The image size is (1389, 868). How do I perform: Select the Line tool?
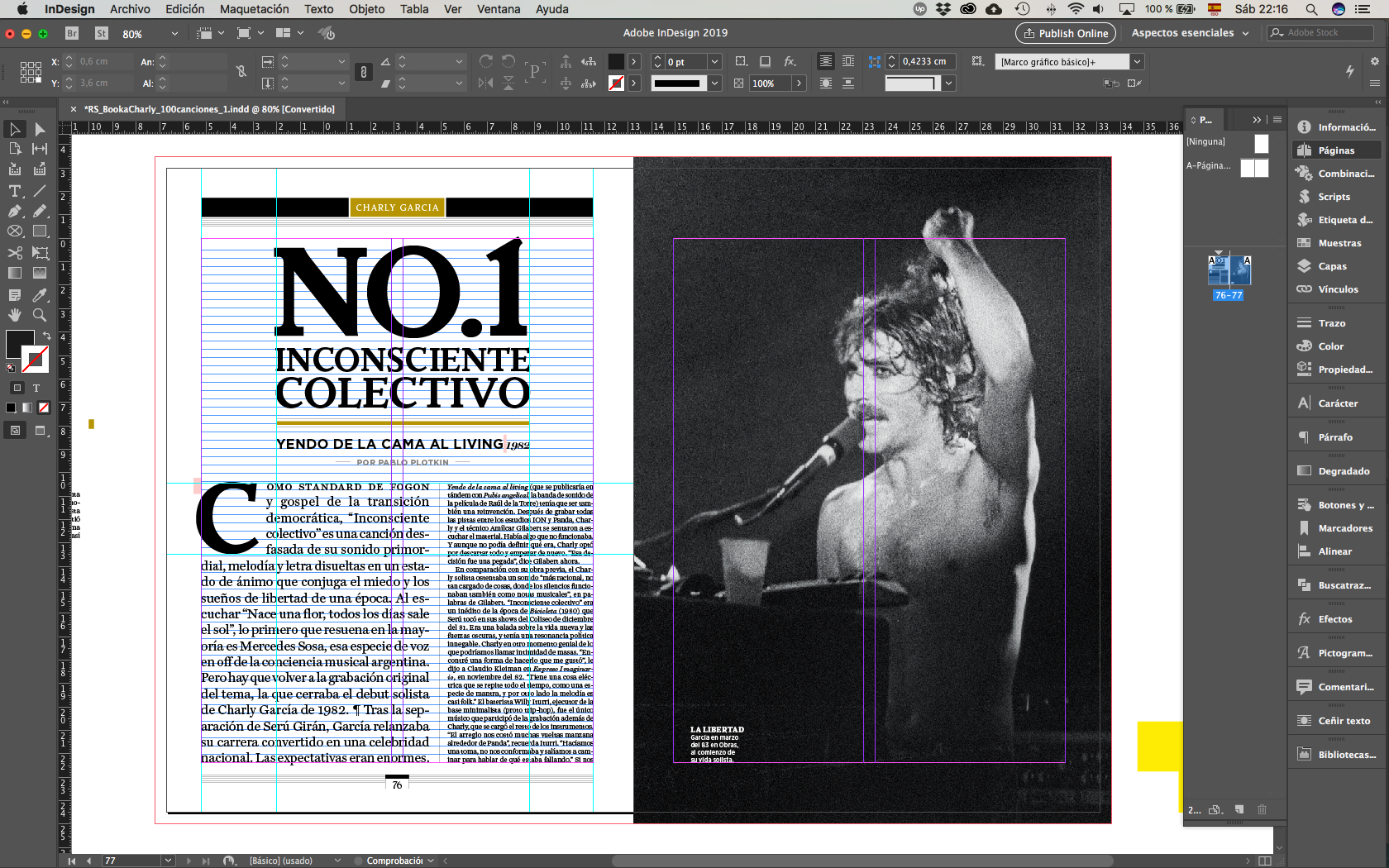pos(40,191)
